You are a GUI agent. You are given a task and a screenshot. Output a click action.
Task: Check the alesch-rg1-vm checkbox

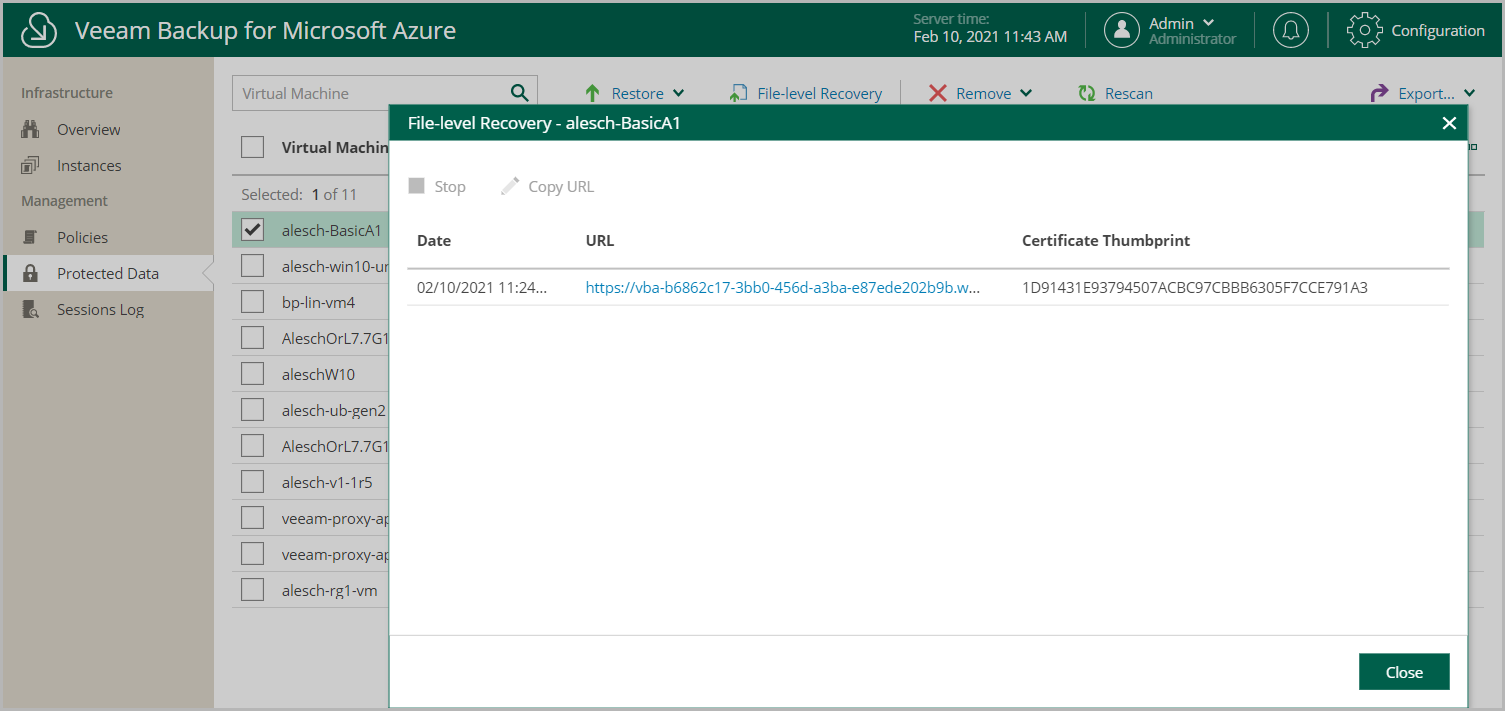(x=253, y=590)
